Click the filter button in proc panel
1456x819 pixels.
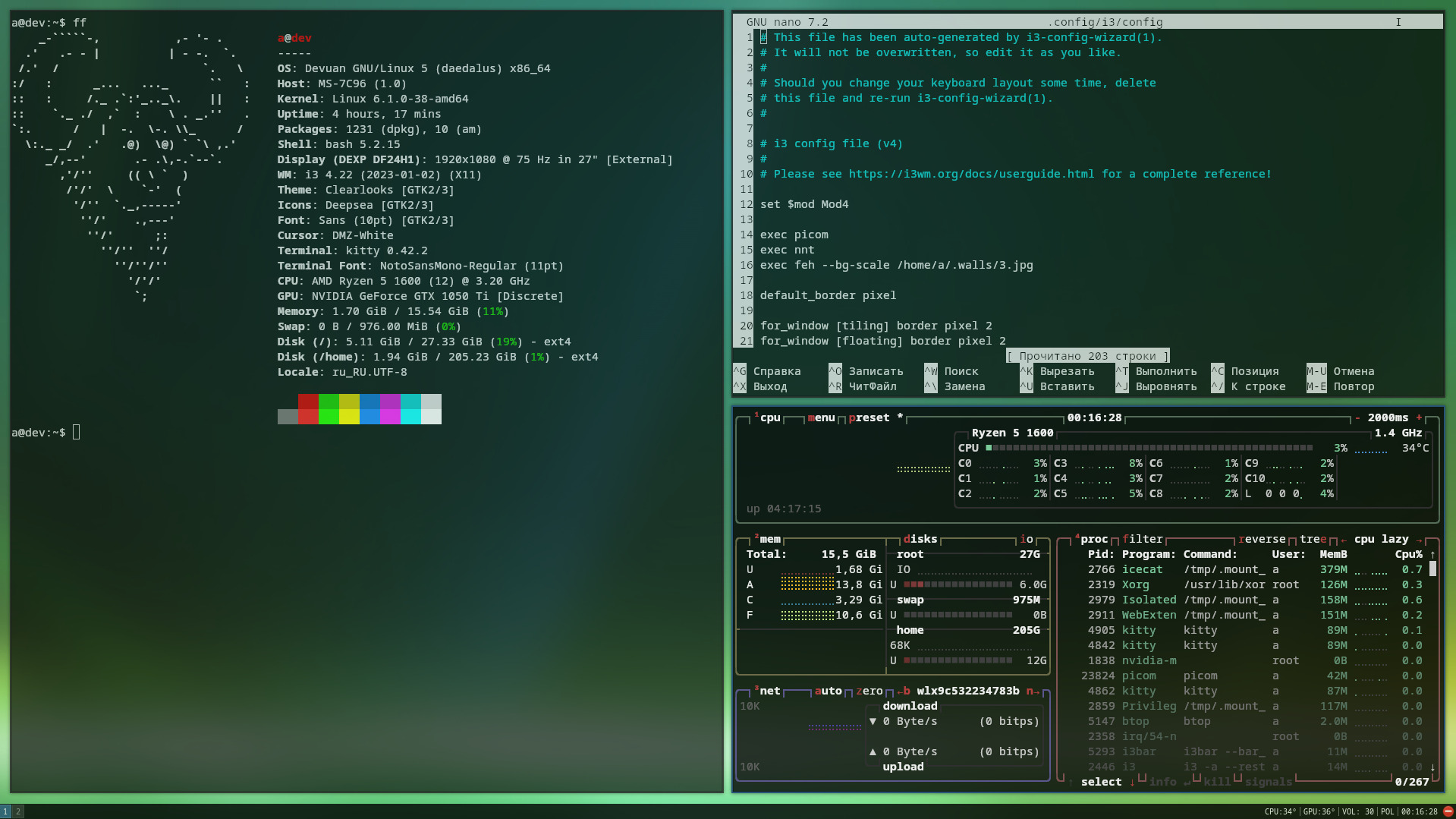(x=1142, y=540)
